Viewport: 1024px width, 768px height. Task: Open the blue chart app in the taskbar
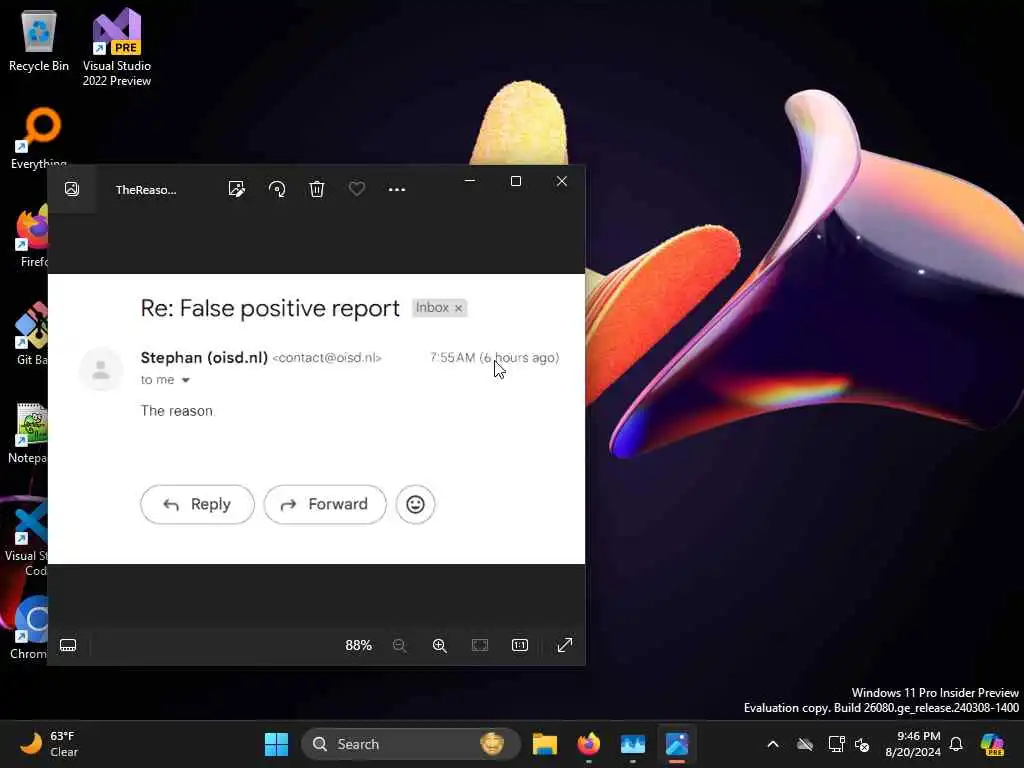click(x=633, y=744)
